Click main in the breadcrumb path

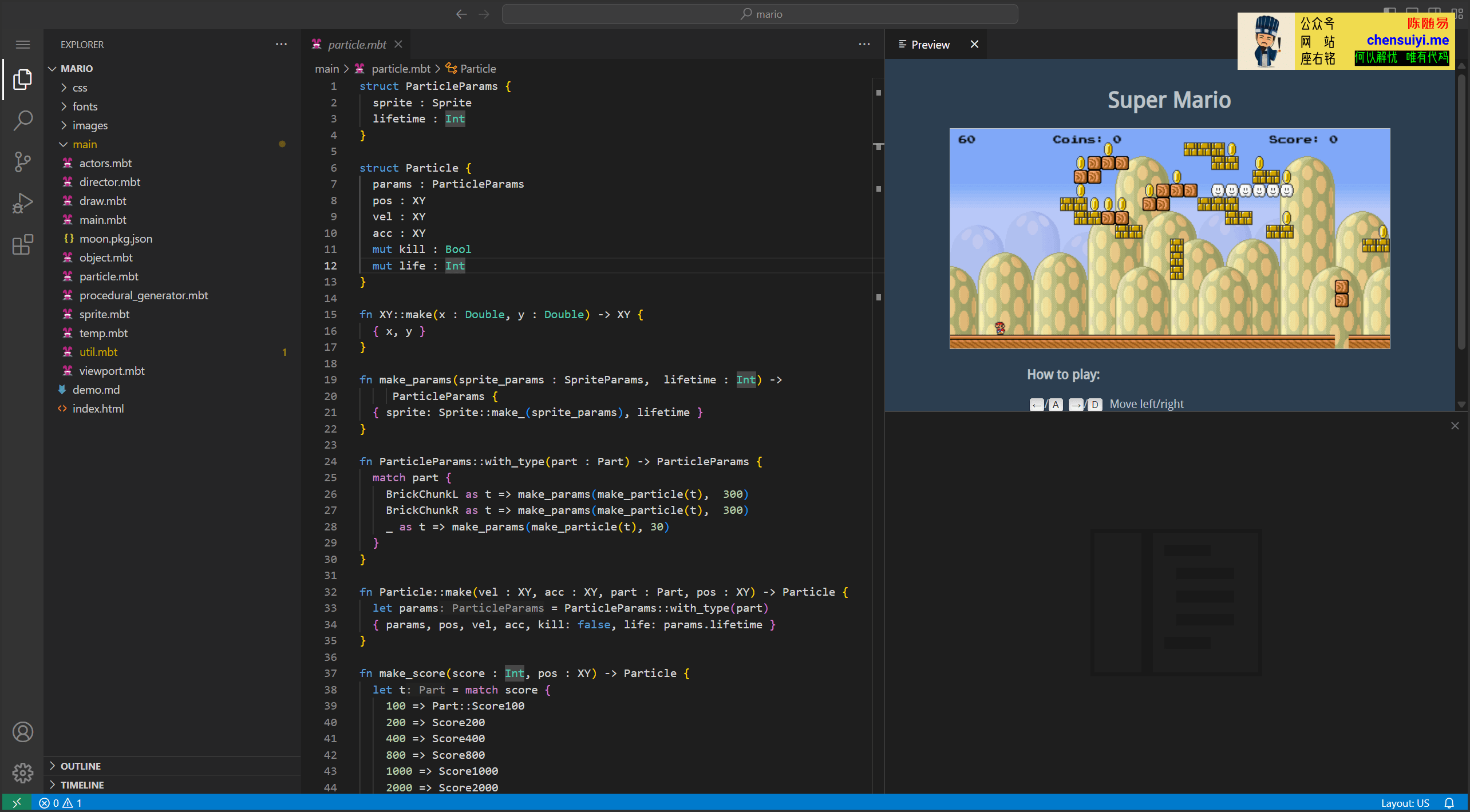[x=327, y=69]
